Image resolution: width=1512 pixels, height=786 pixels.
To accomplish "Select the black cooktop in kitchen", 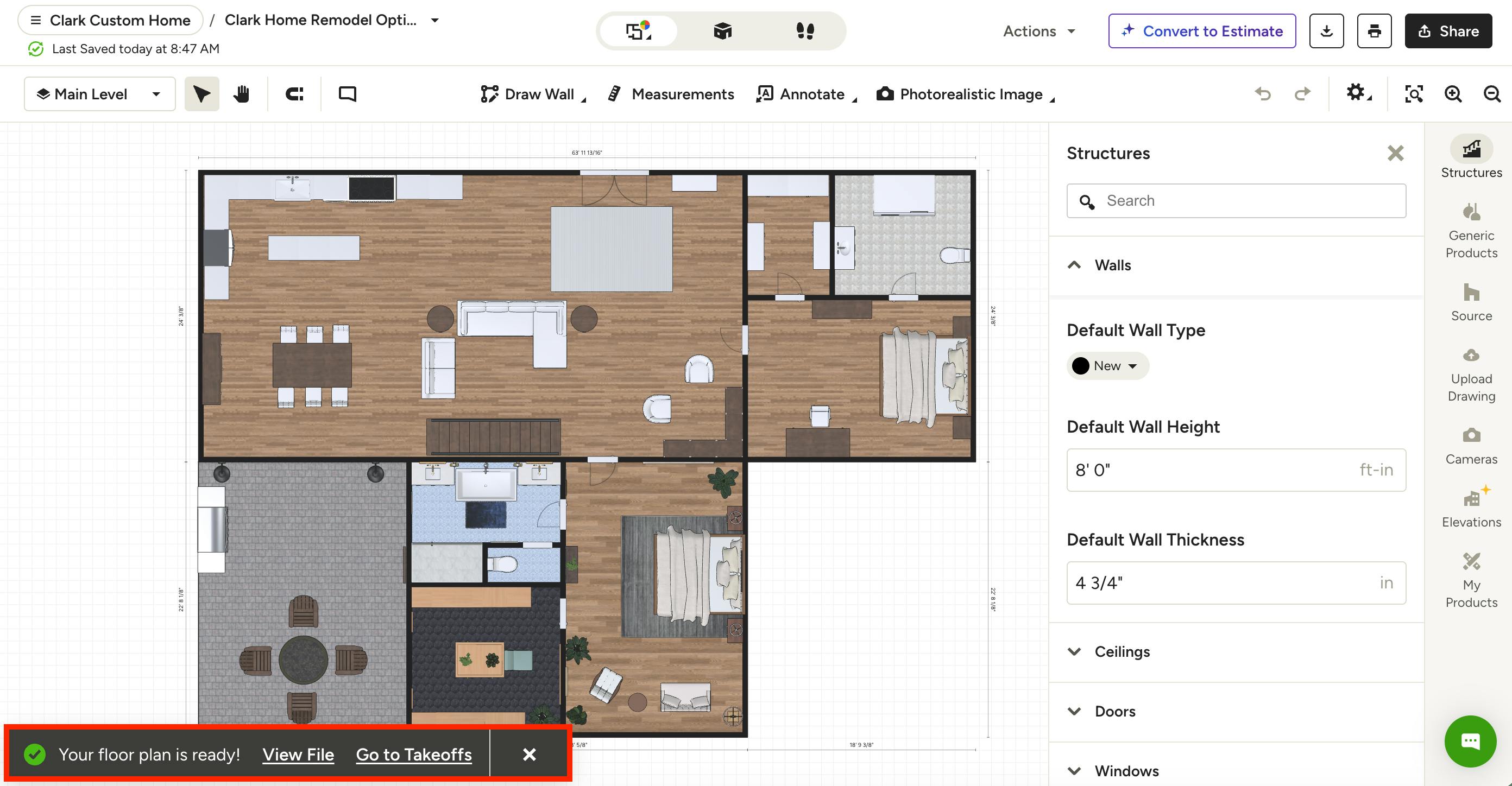I will pos(371,189).
